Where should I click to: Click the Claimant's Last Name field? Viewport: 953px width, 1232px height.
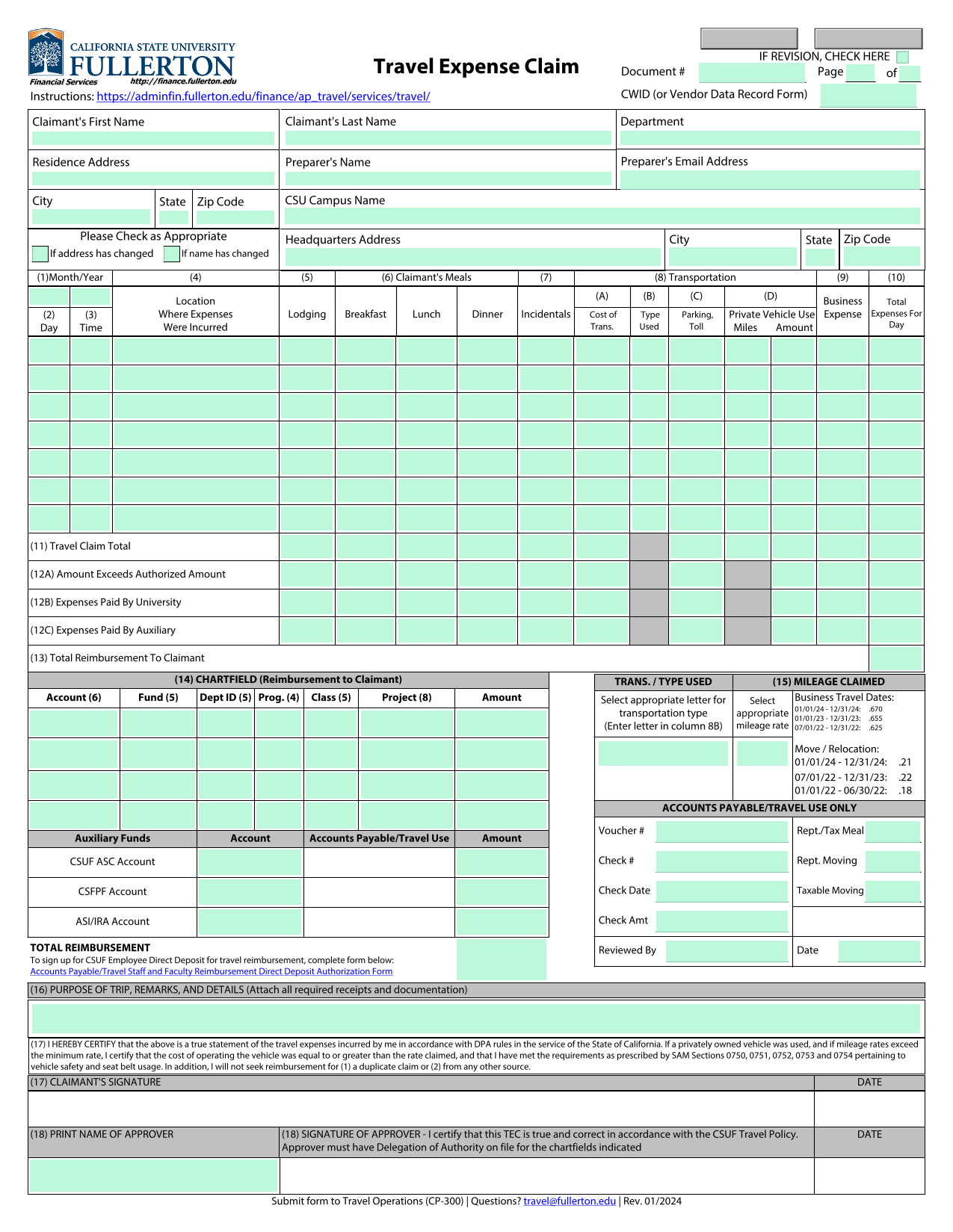coord(448,138)
